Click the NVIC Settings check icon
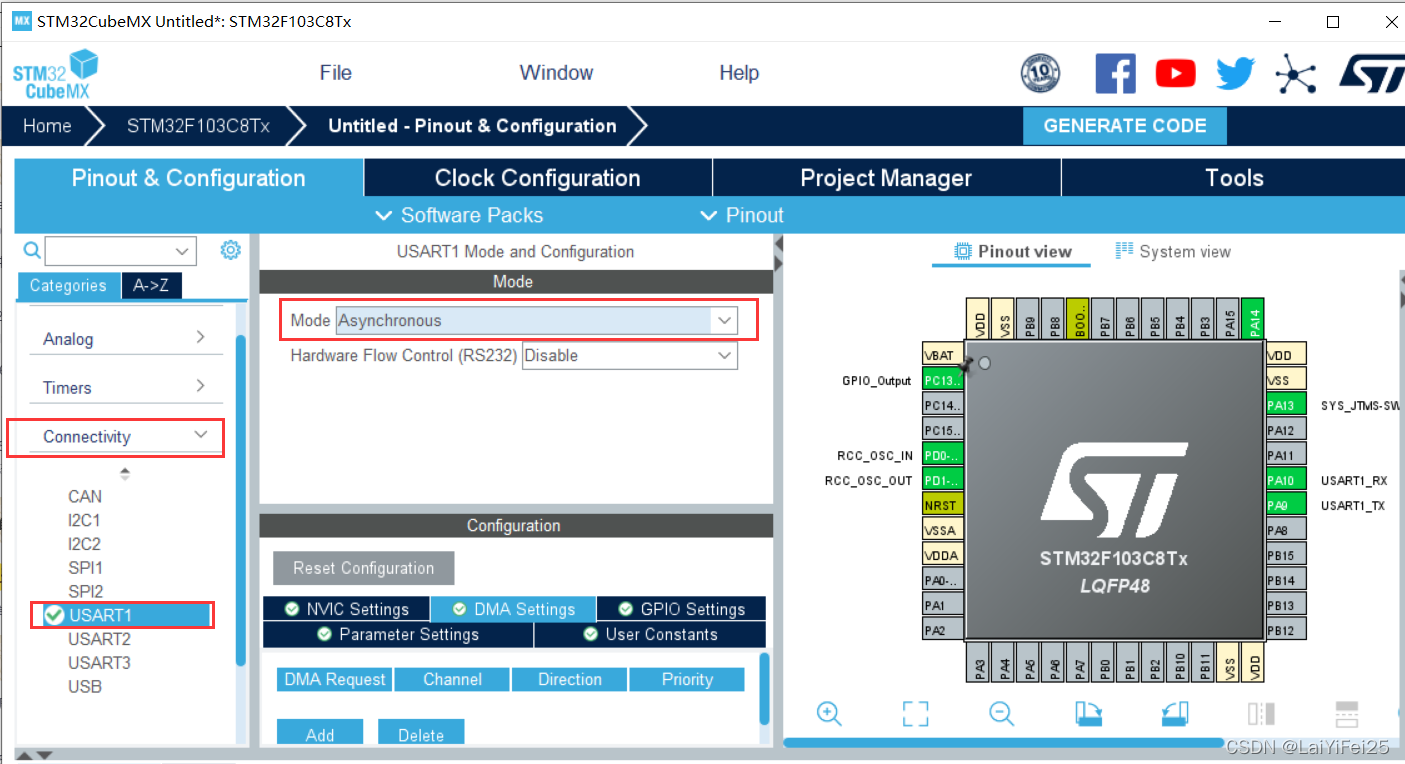Image resolution: width=1405 pixels, height=764 pixels. tap(292, 609)
